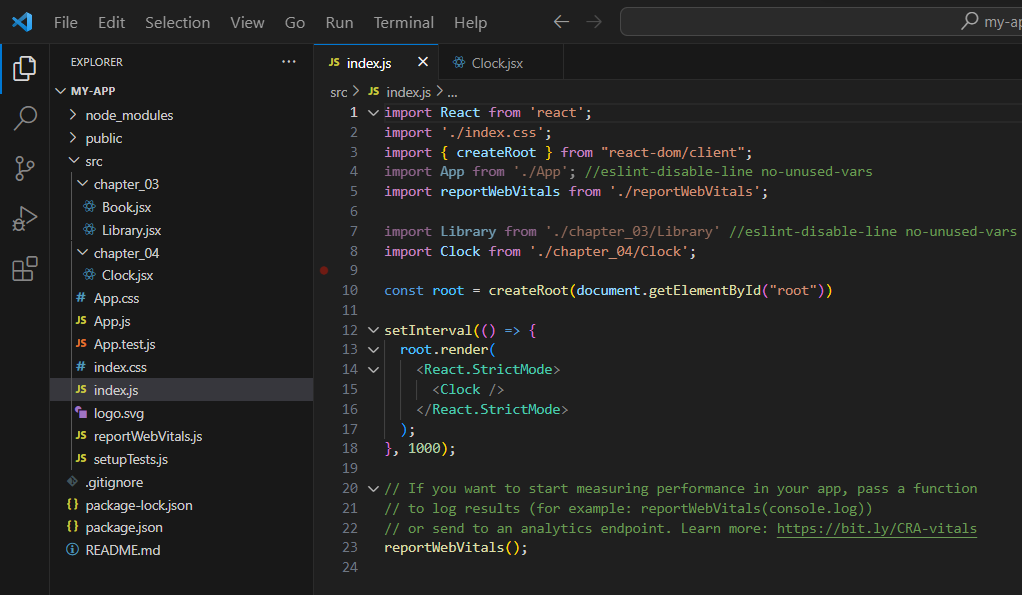The height and width of the screenshot is (595, 1022).
Task: Click the React icon on Clock.jsx tab
Action: 460,63
